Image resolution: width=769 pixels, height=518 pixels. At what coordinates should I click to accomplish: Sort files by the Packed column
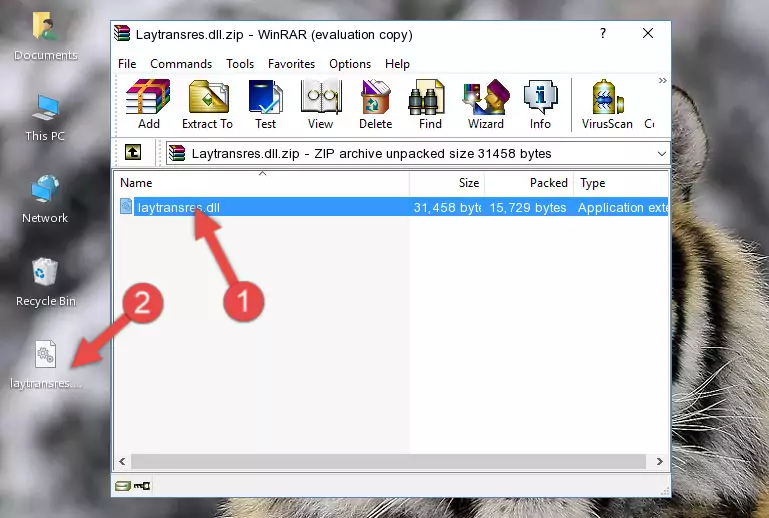tap(529, 182)
